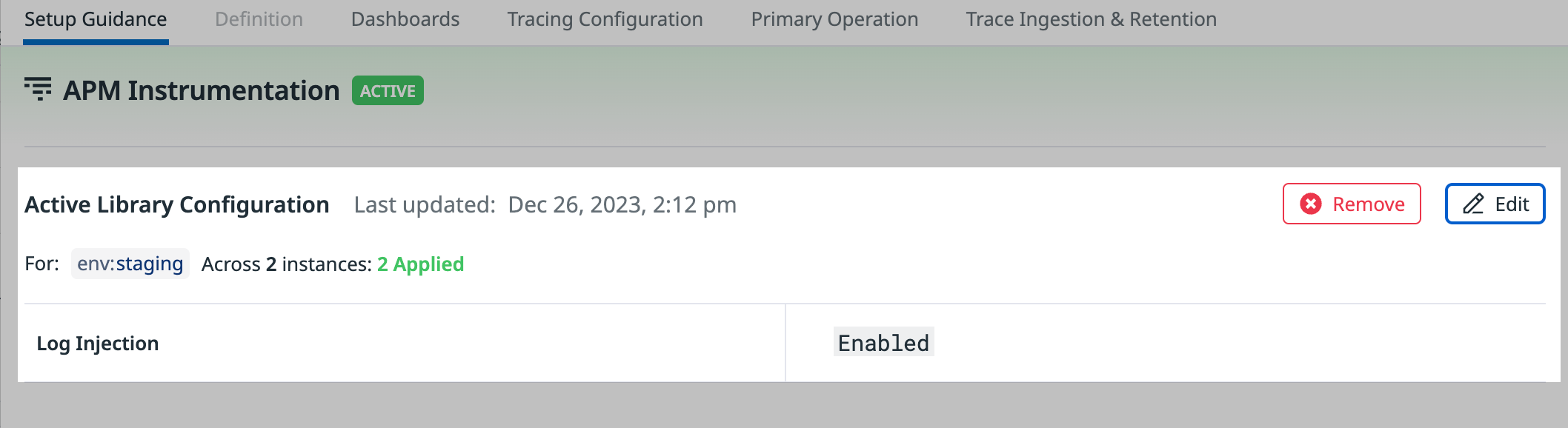Screen dimensions: 1568x428
Task: Remove the active library configuration
Action: tap(1352, 204)
